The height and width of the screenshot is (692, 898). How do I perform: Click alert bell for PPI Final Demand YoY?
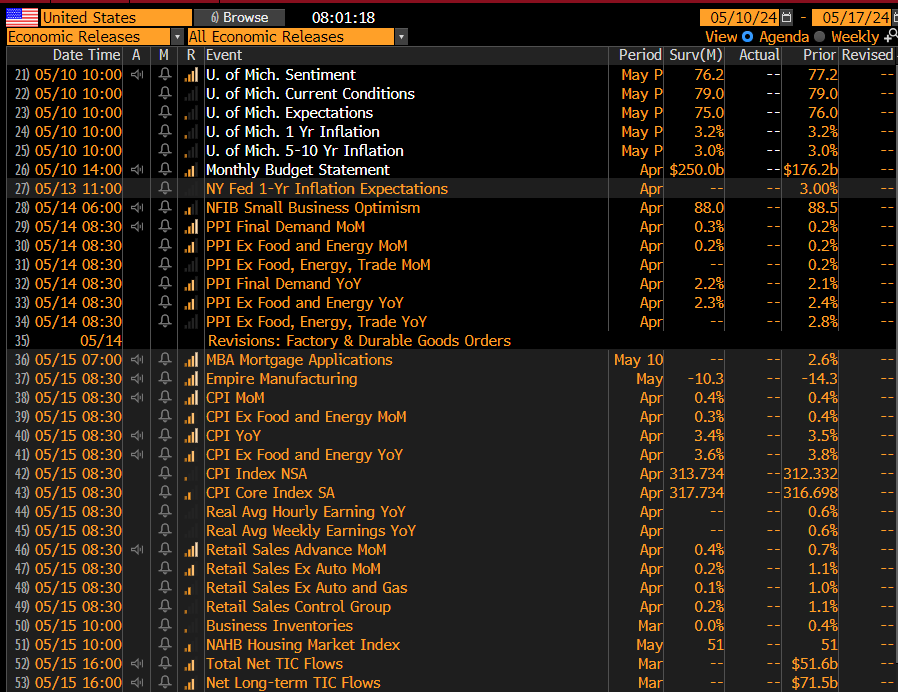pos(165,284)
